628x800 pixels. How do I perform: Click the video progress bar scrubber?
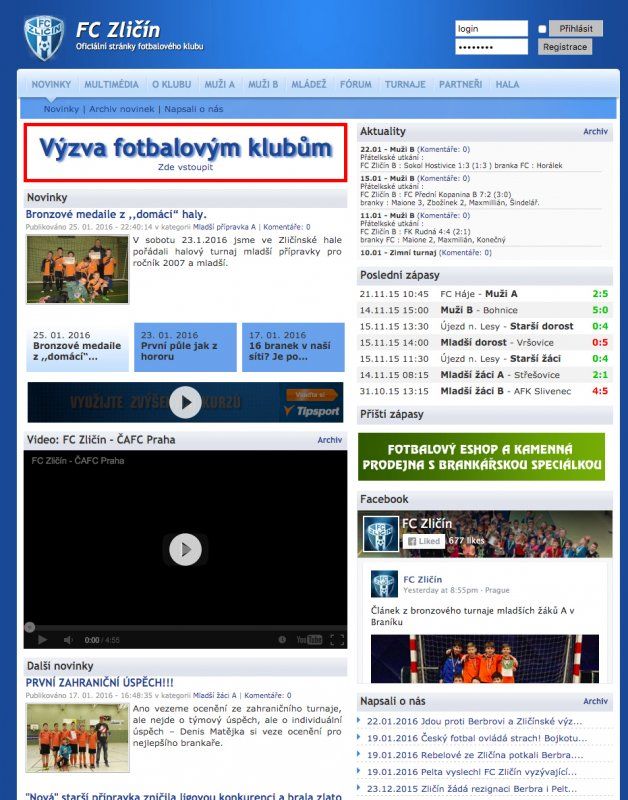coord(29,627)
